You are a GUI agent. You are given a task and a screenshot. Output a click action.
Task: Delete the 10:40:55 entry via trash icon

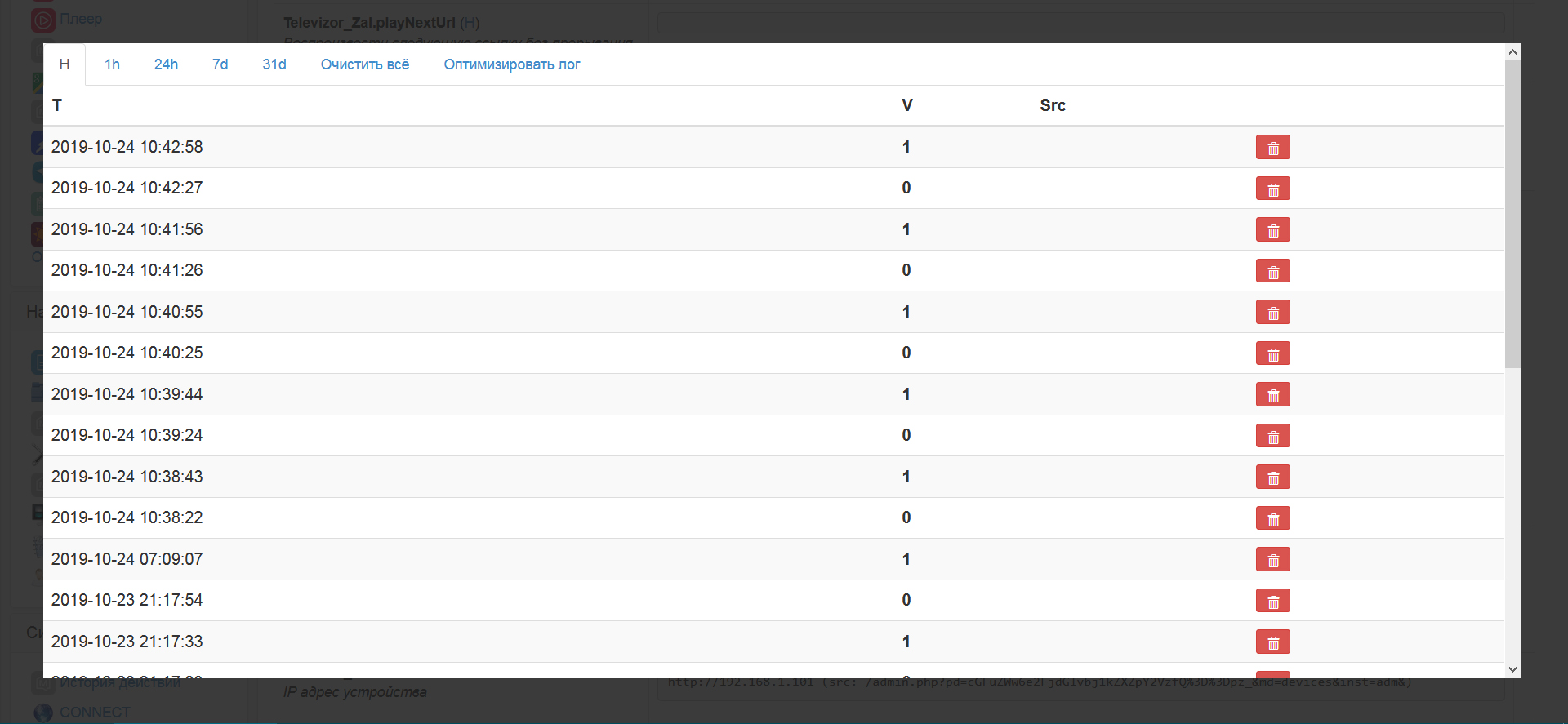(x=1272, y=313)
